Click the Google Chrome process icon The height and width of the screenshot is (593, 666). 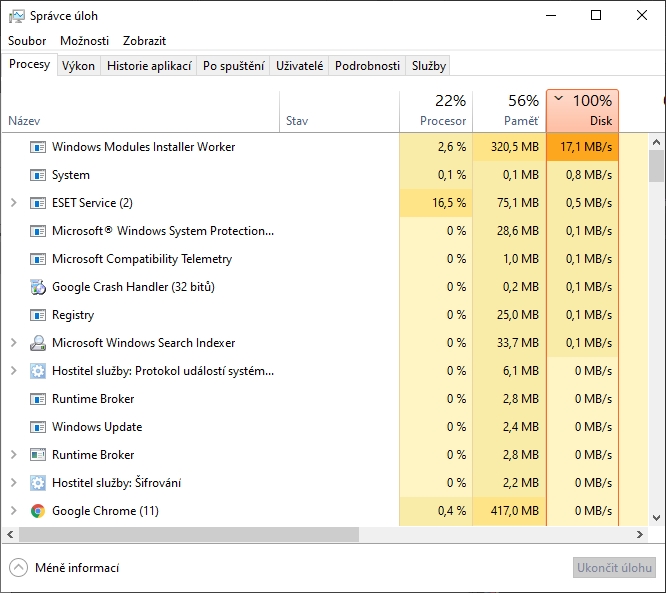tap(38, 511)
